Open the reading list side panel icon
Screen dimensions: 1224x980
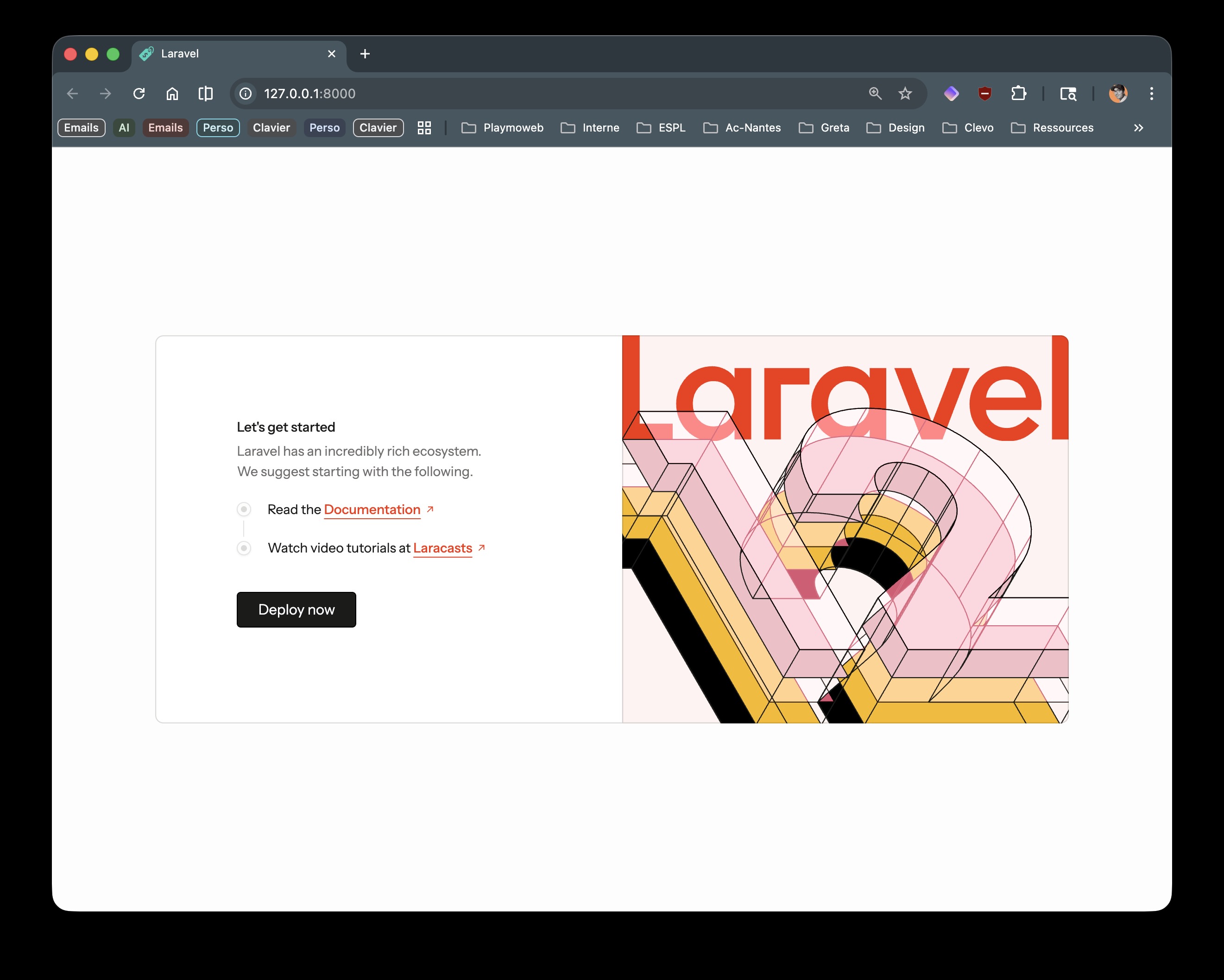point(206,94)
